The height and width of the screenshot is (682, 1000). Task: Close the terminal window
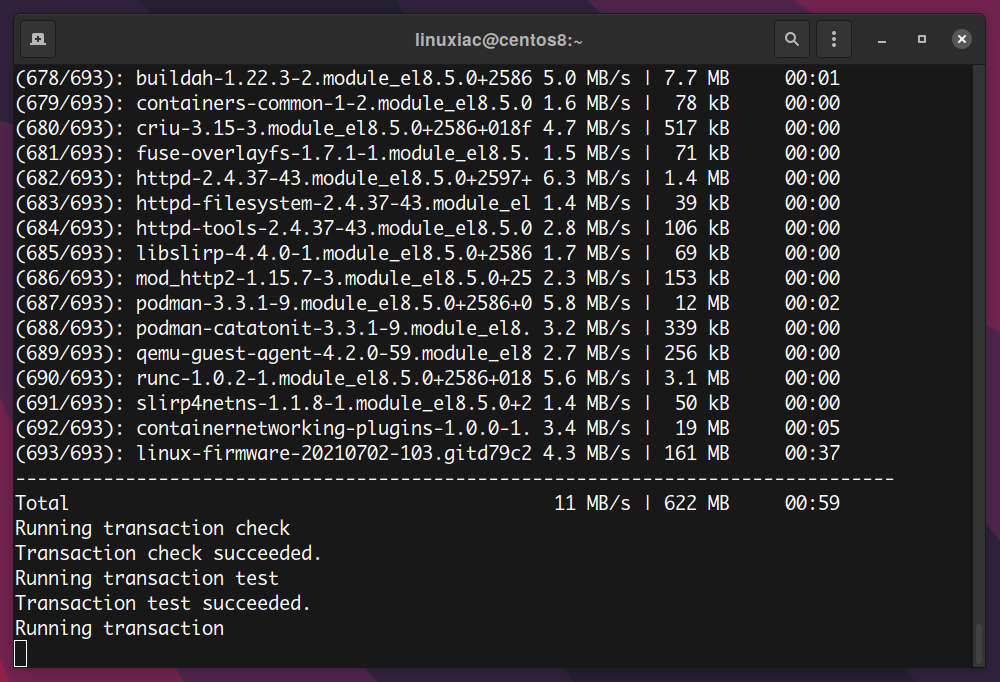[962, 40]
